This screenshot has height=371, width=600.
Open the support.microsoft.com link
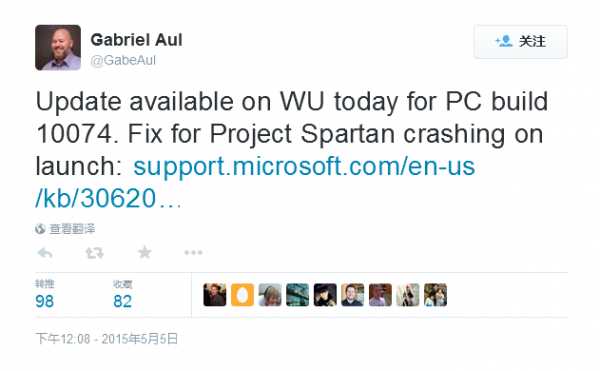(304, 166)
